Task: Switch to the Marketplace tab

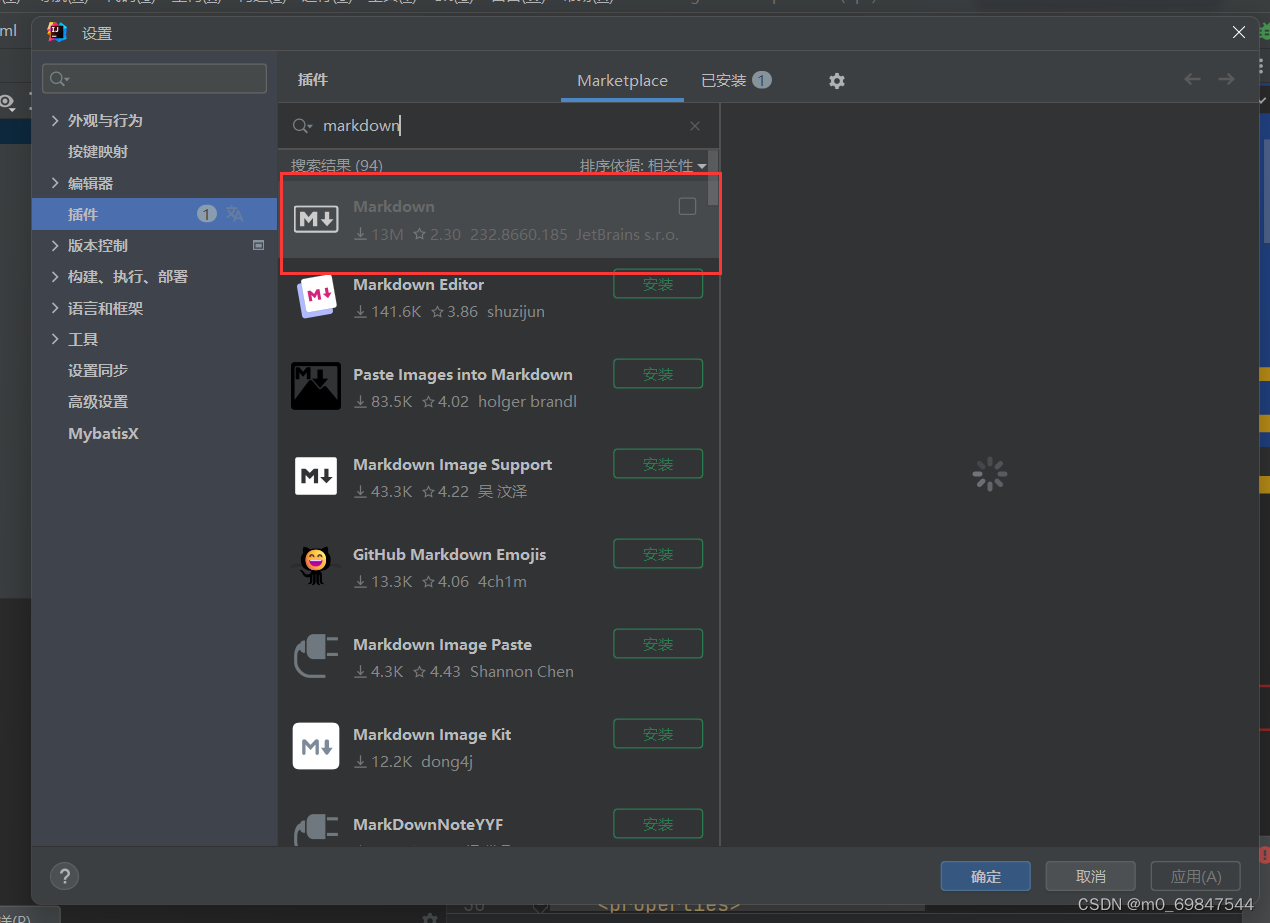Action: click(622, 81)
